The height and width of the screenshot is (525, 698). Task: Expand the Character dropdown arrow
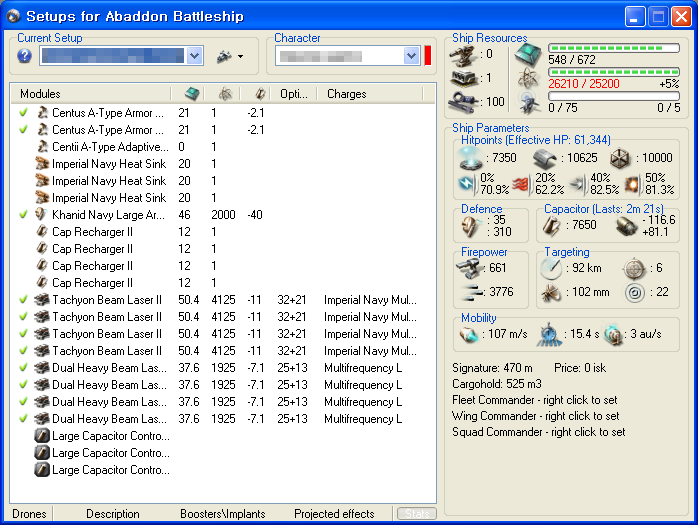click(411, 56)
